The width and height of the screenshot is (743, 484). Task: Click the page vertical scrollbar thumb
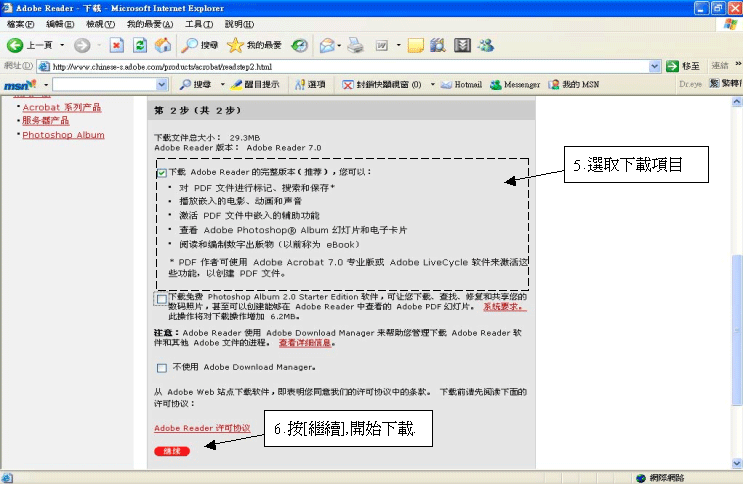coord(737,330)
